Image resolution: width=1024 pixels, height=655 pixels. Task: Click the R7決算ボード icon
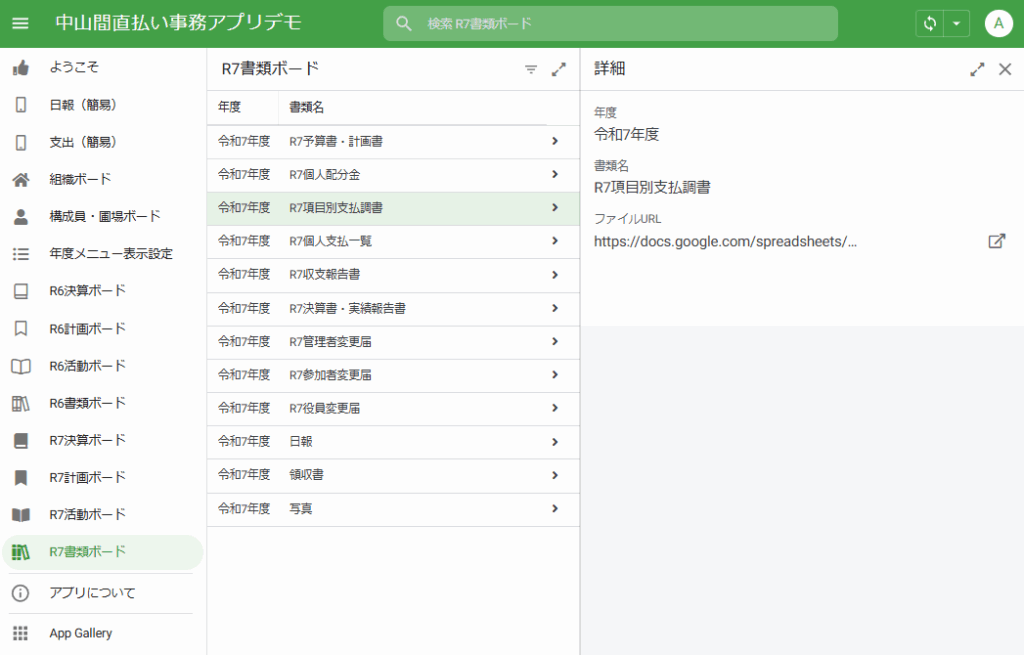[x=21, y=441]
